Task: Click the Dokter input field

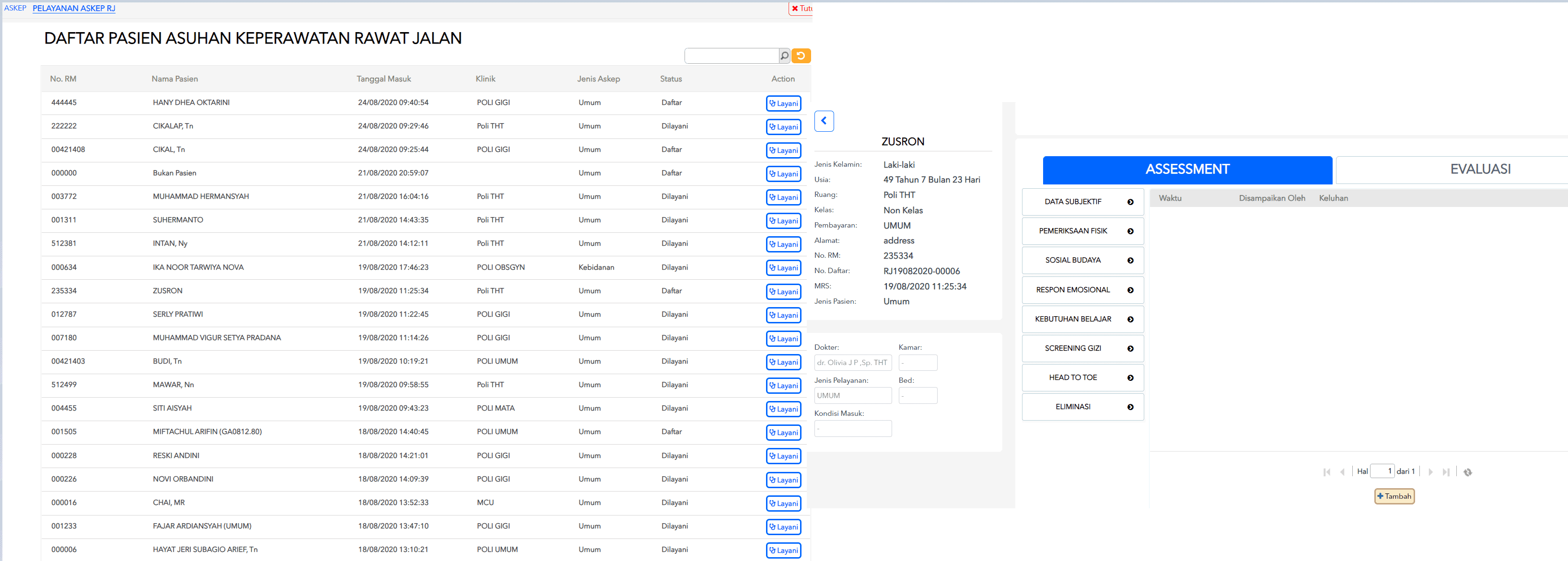Action: [853, 363]
